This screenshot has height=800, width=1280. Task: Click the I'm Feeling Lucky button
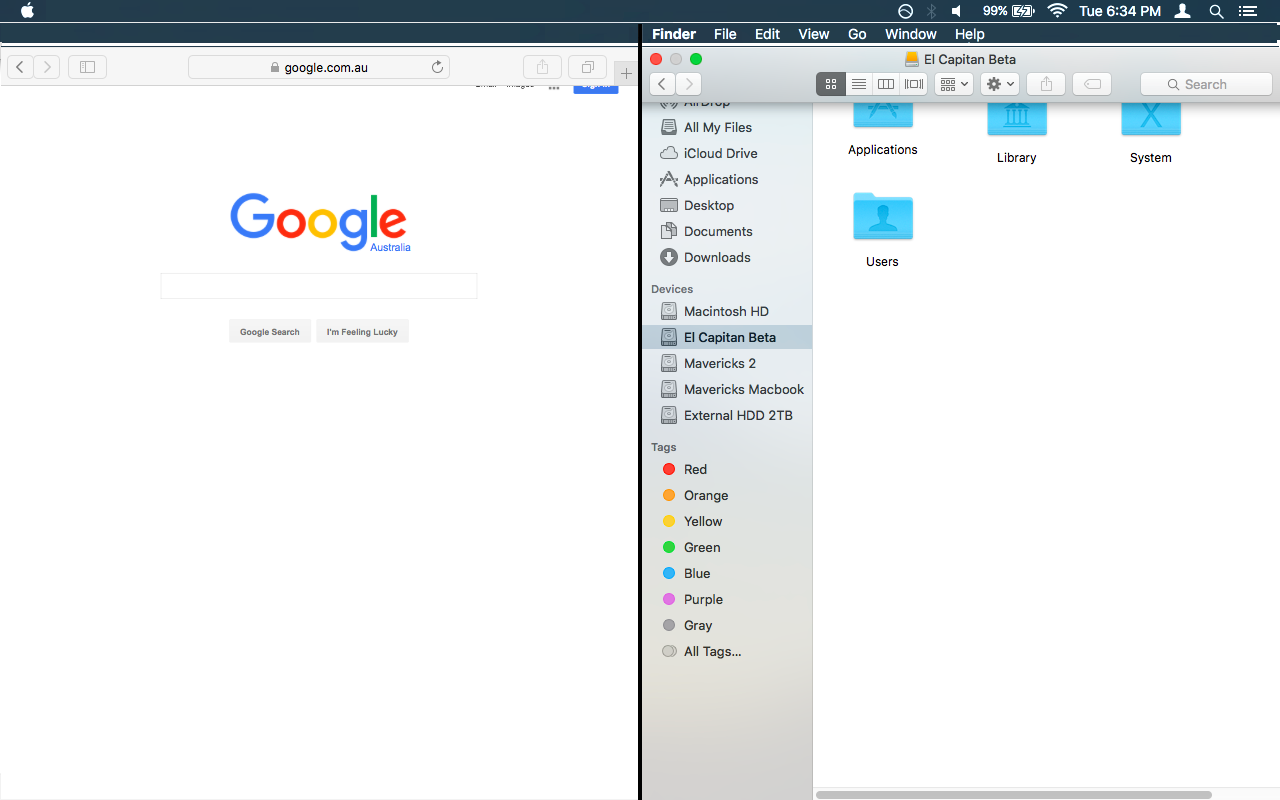coord(362,332)
